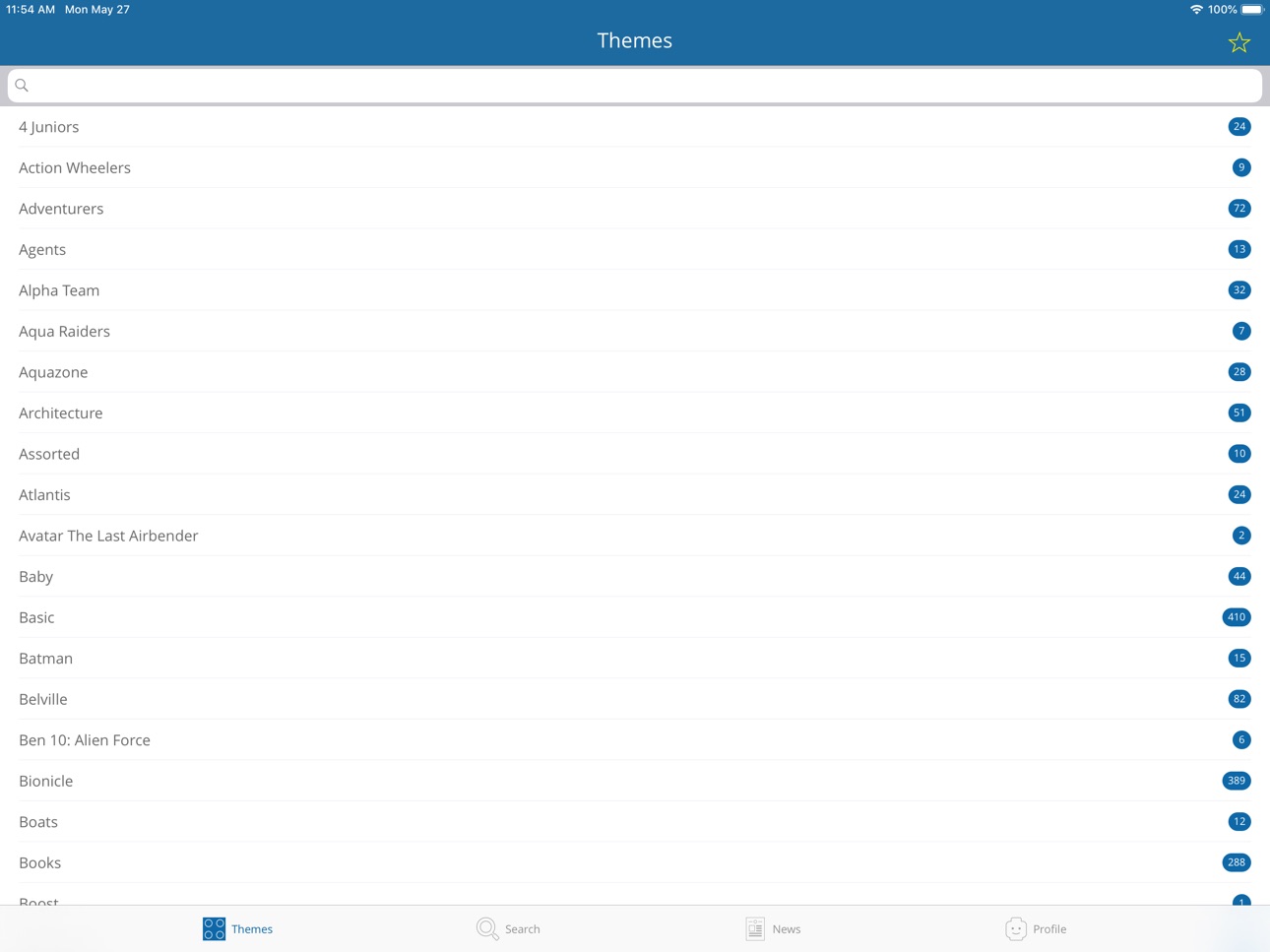
Task: Tap the favorites star icon
Action: pos(1238,42)
